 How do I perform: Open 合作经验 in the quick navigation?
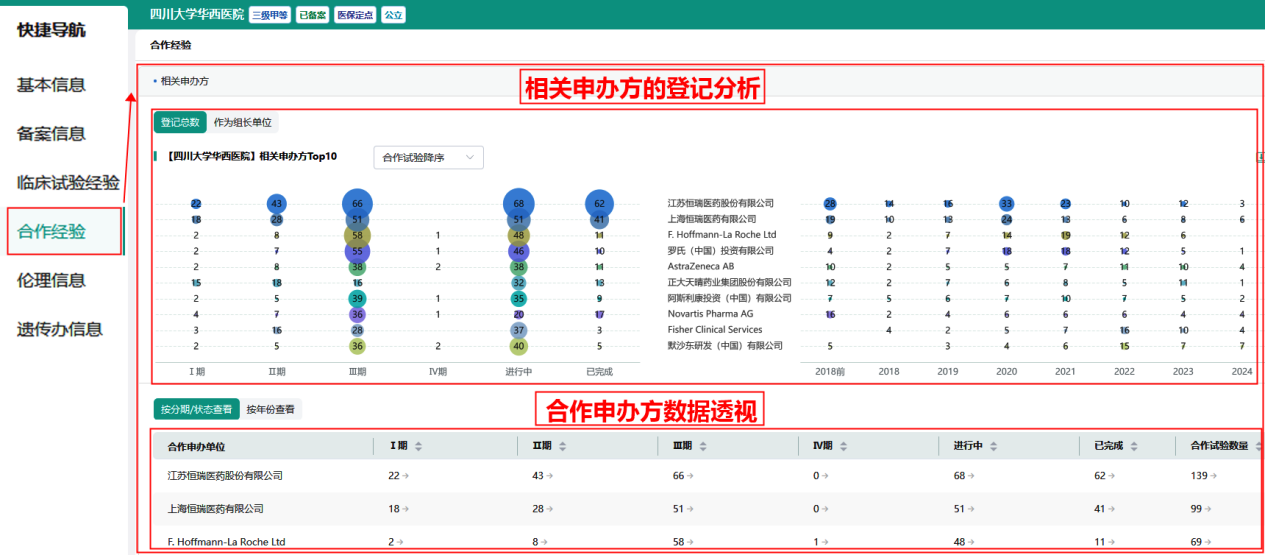click(52, 232)
